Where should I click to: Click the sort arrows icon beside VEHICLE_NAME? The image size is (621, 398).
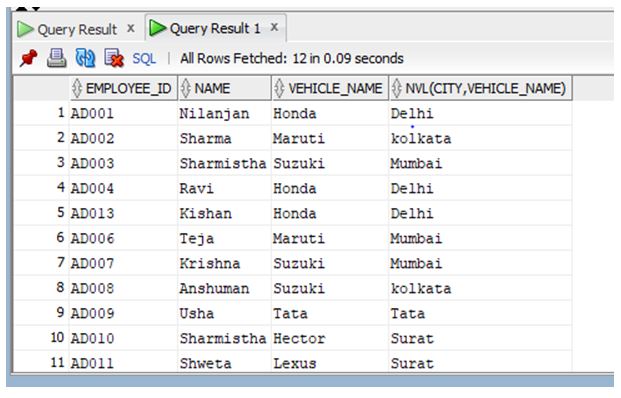(279, 88)
